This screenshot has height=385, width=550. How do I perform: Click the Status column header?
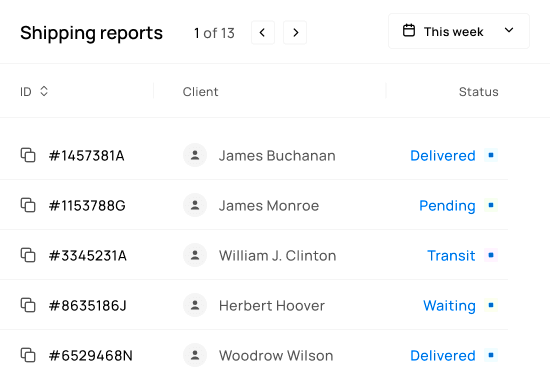click(x=478, y=92)
